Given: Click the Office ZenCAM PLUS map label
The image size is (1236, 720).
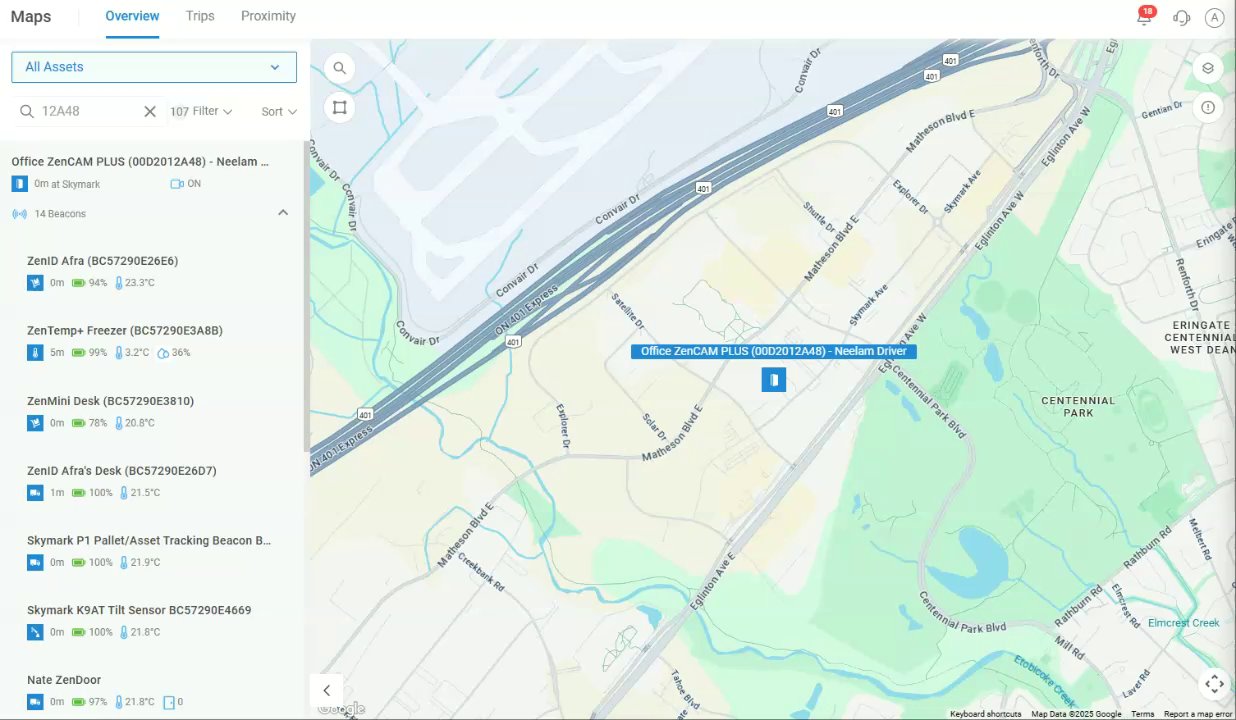Looking at the screenshot, I should pos(773,351).
